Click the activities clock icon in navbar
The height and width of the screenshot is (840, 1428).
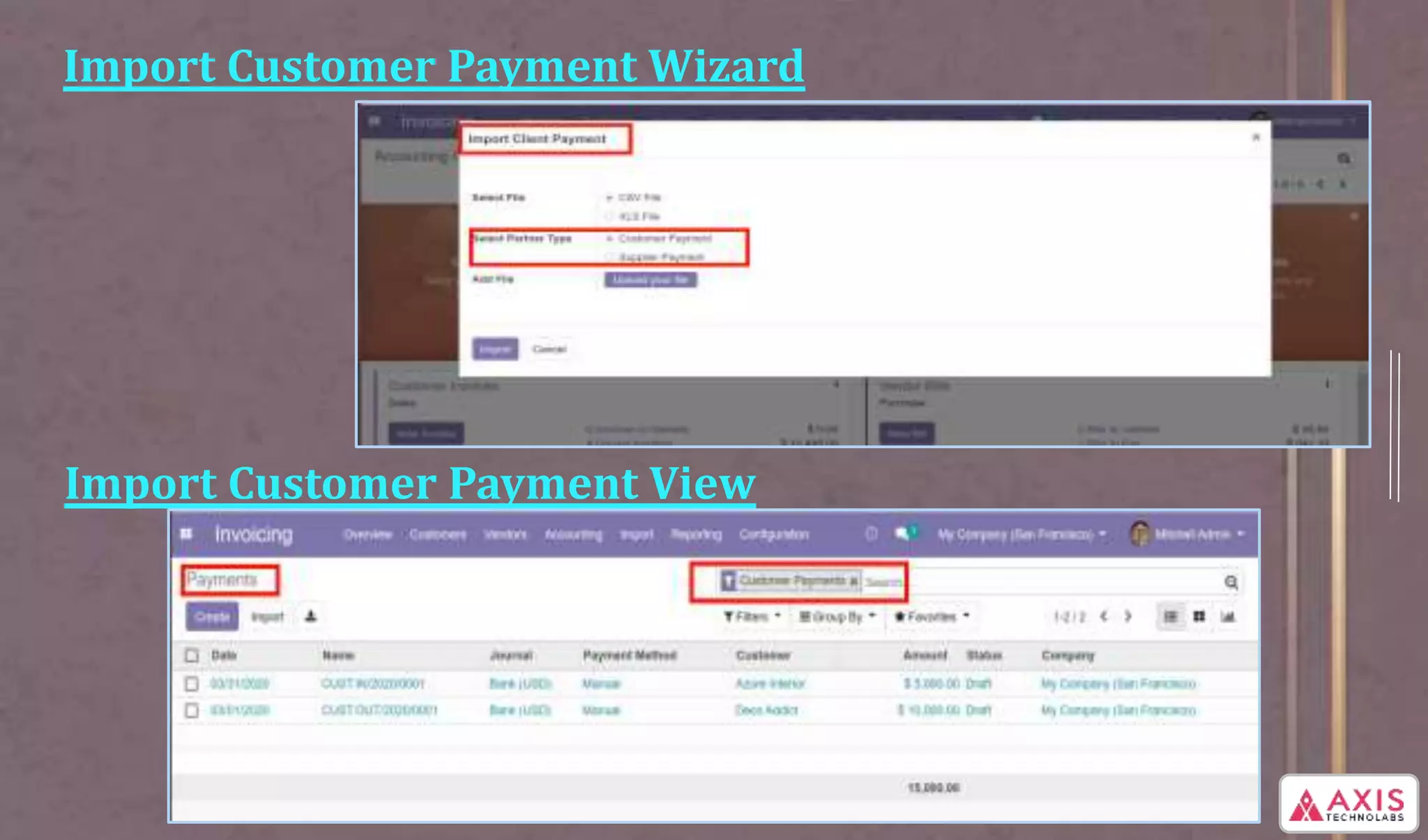point(872,534)
